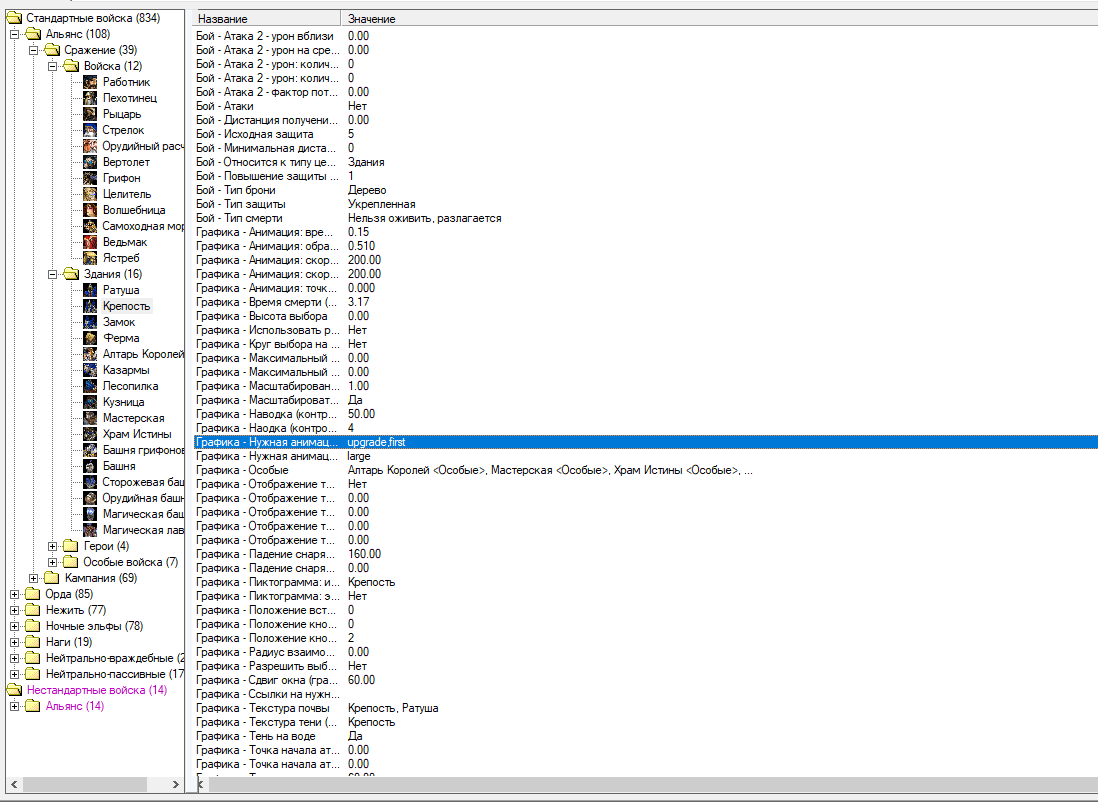Screen dimensions: 1098x802
Task: Click the Кузница building icon
Action: click(x=90, y=402)
